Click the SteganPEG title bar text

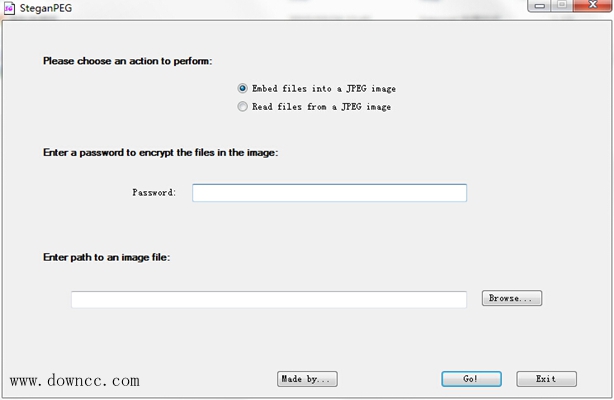click(x=47, y=8)
